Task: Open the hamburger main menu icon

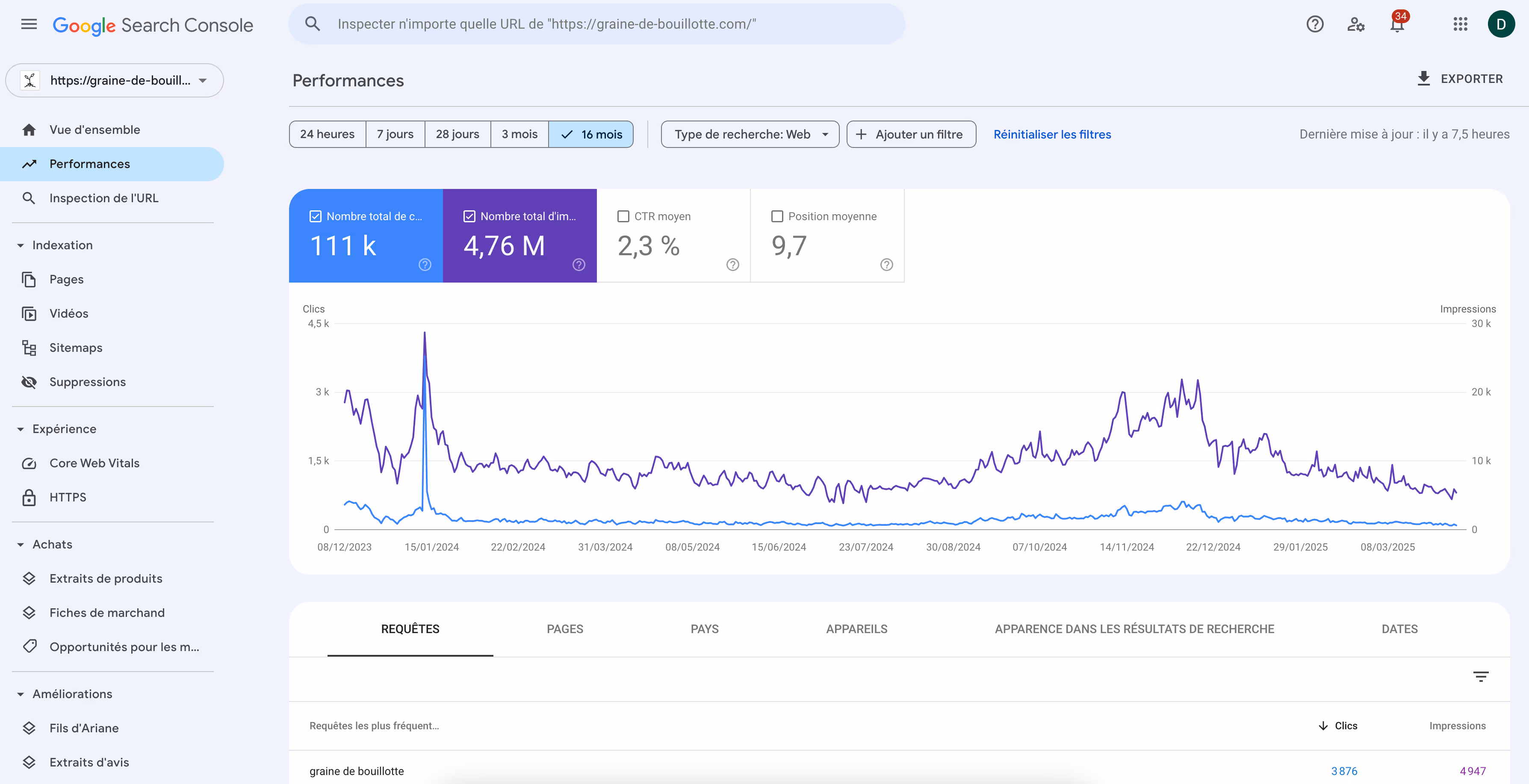Action: click(29, 24)
